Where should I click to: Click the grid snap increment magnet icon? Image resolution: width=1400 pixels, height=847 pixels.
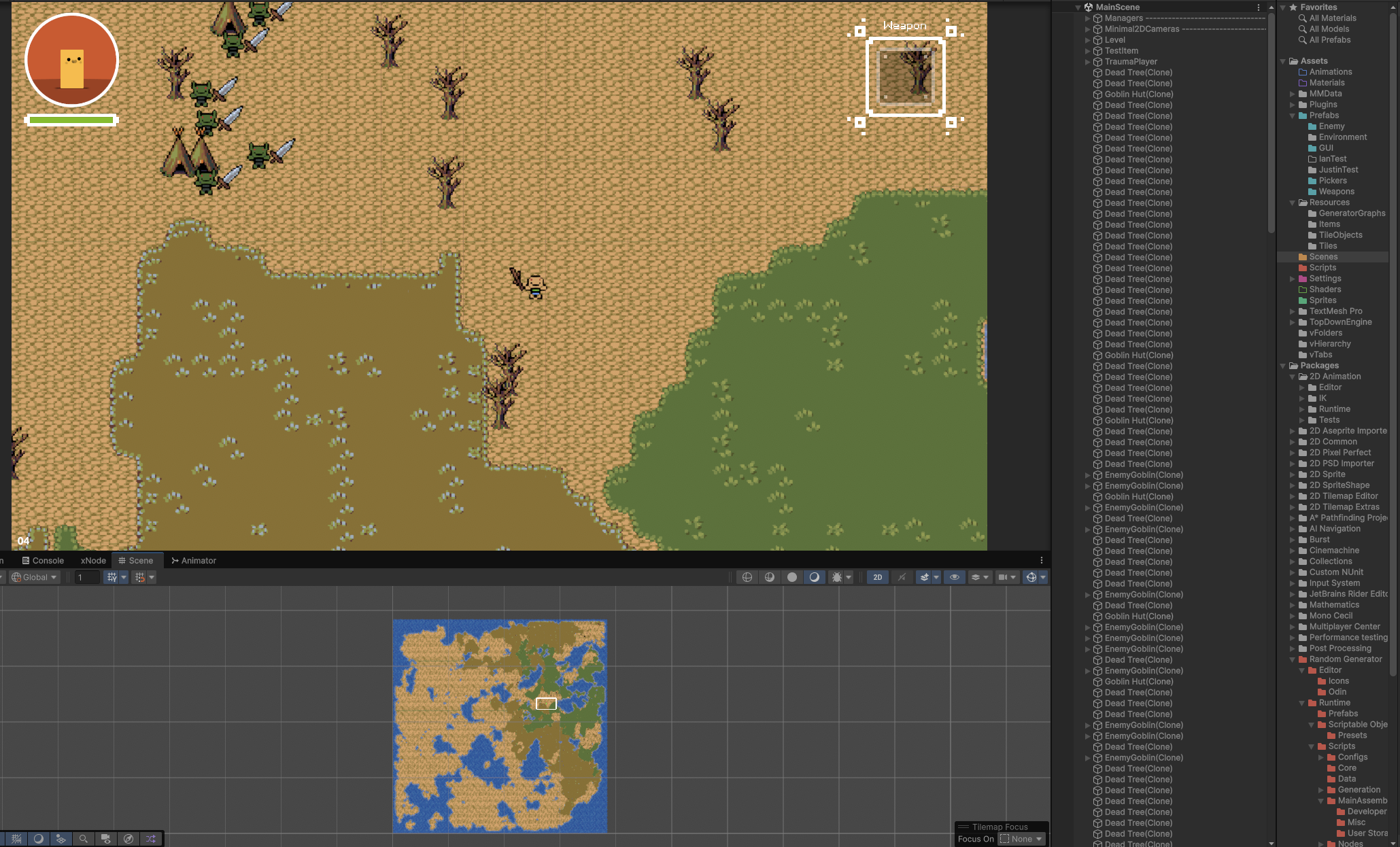140,577
